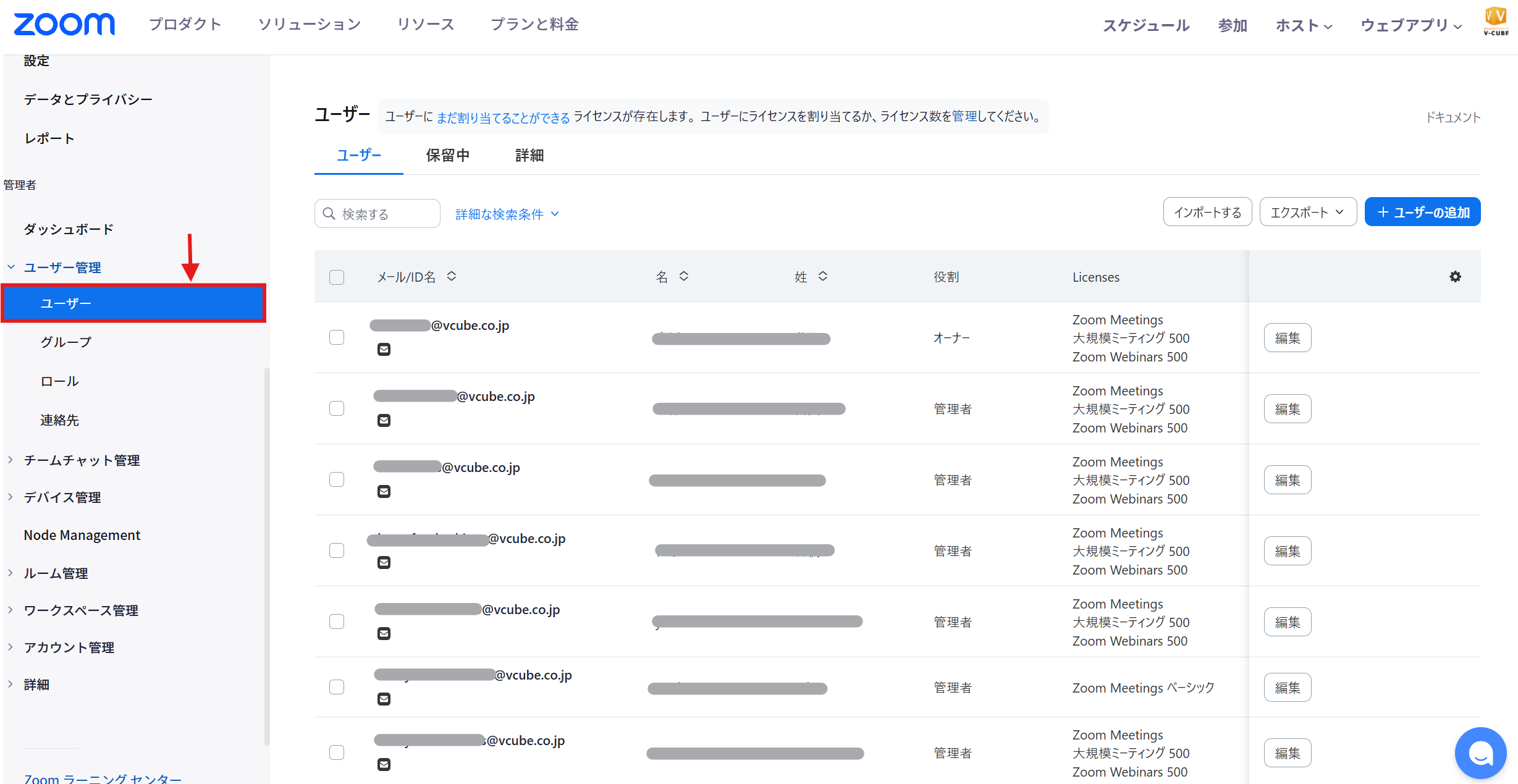This screenshot has height=784, width=1518.
Task: Switch to the 詳細 tab
Action: (529, 155)
